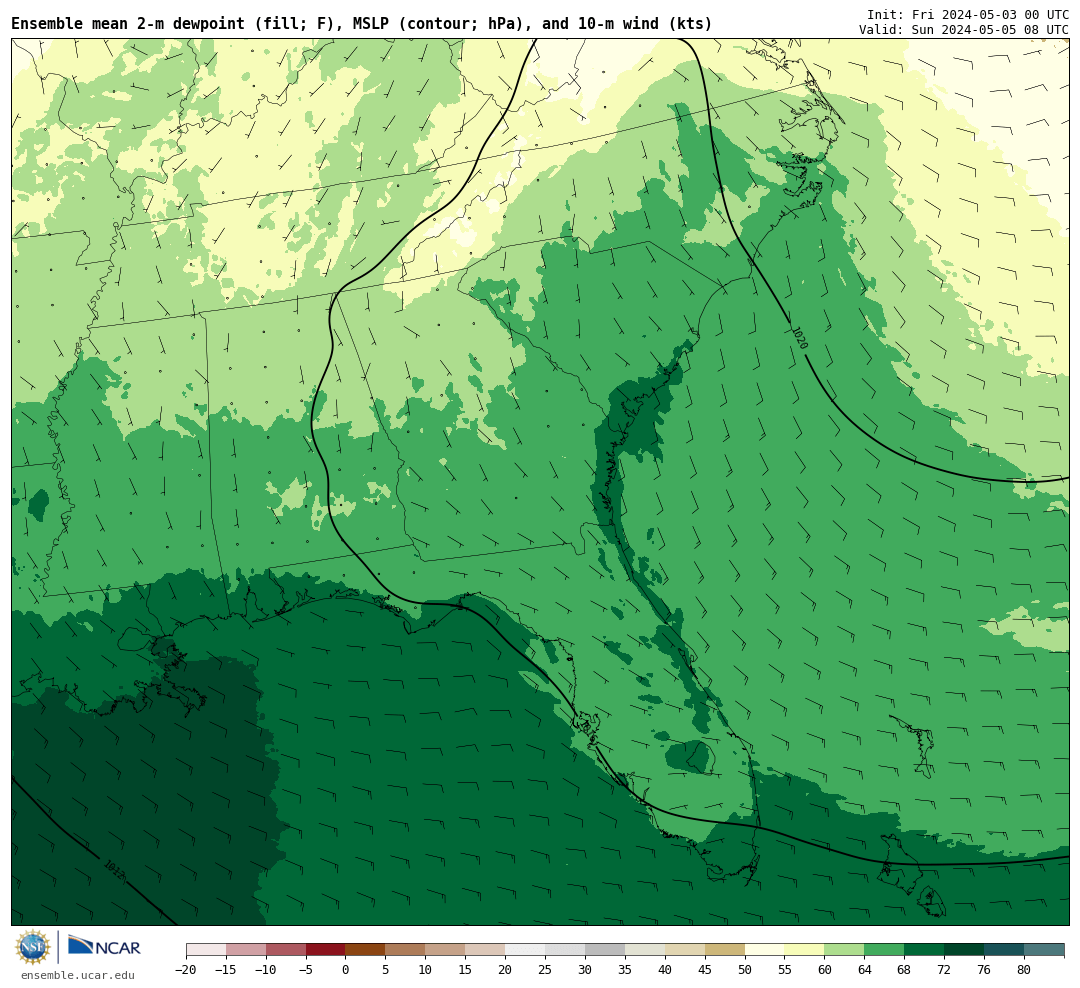Click the colorbar swatch between -20 and -15
Viewport: 1080px width, 988px height.
(x=206, y=950)
